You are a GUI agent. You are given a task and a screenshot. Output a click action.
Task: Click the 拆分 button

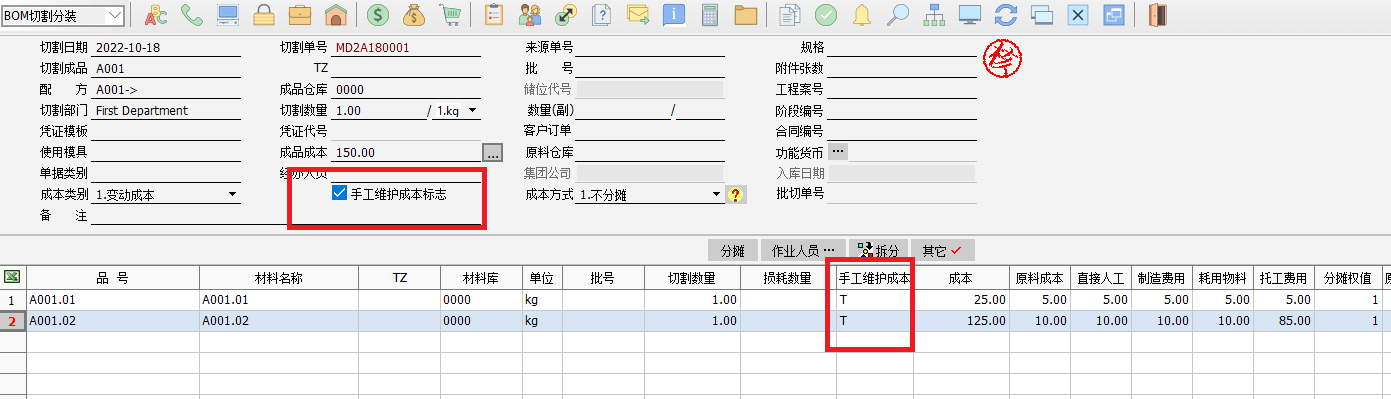tap(879, 251)
